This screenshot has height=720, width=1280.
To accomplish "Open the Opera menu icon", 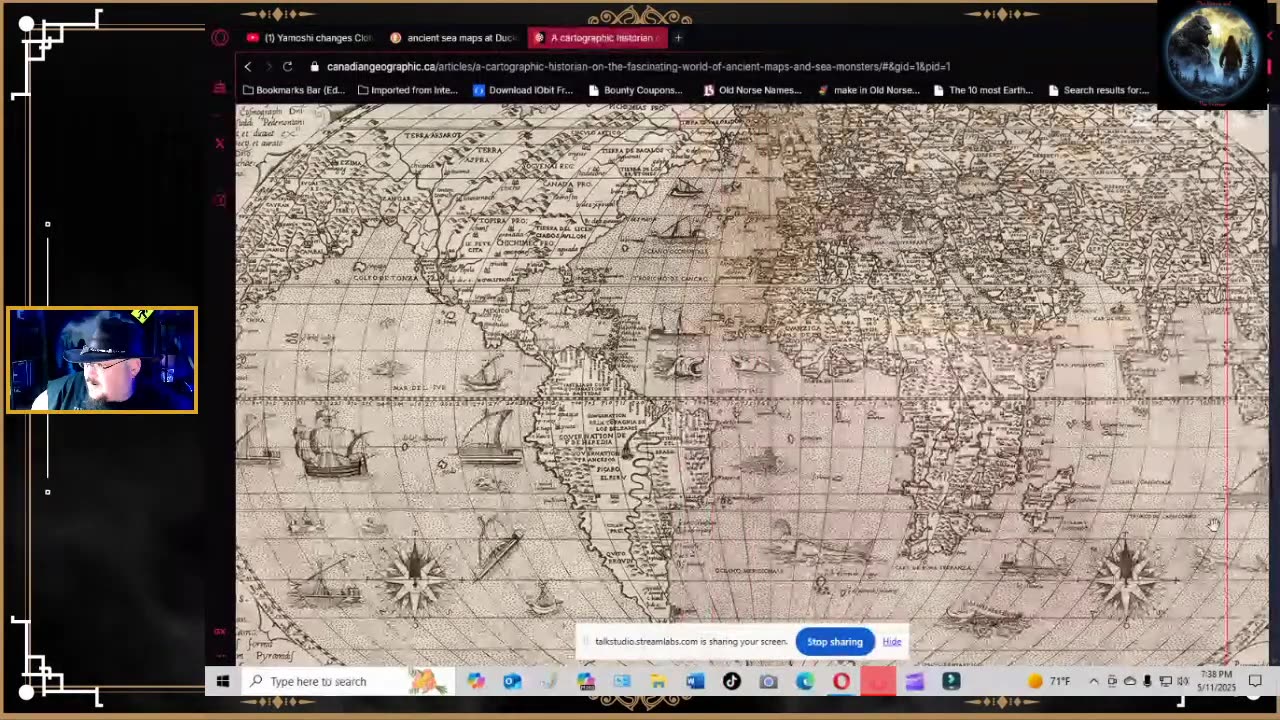I will point(220,38).
